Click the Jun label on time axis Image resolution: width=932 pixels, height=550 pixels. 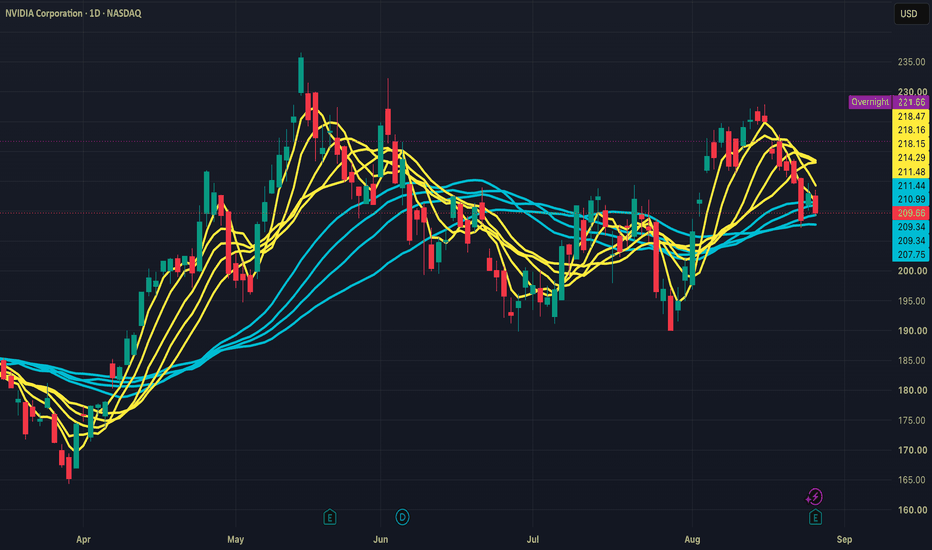pos(380,539)
